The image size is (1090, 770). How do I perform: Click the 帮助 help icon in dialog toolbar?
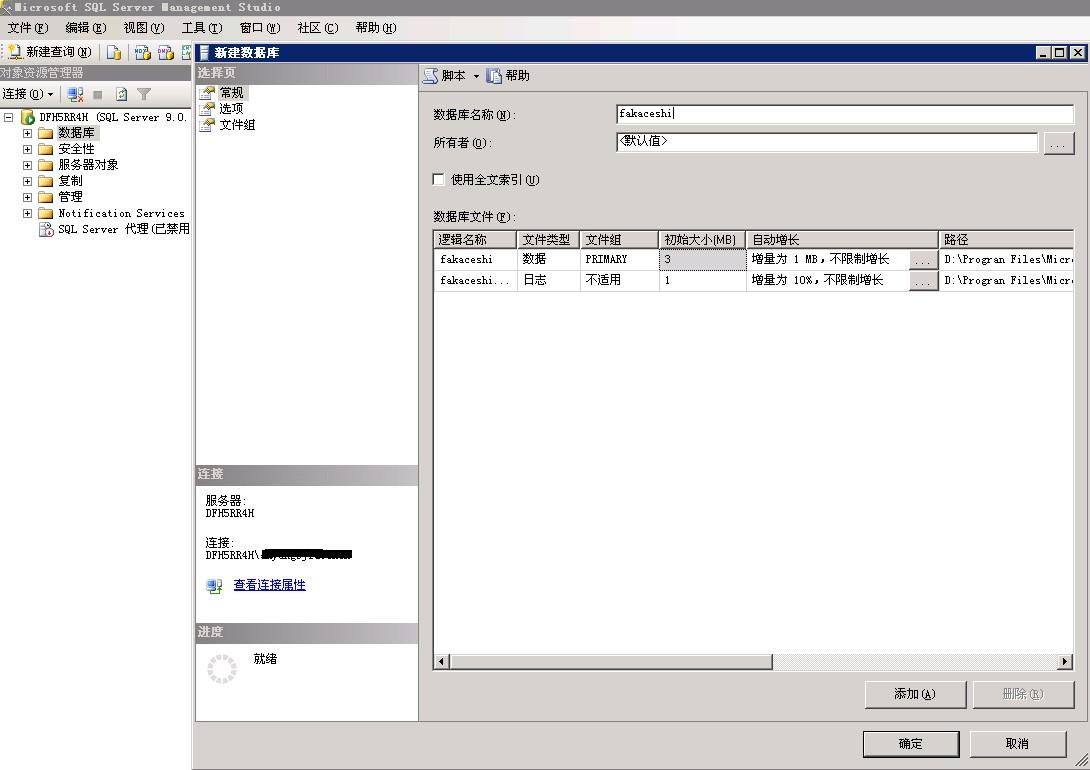494,76
